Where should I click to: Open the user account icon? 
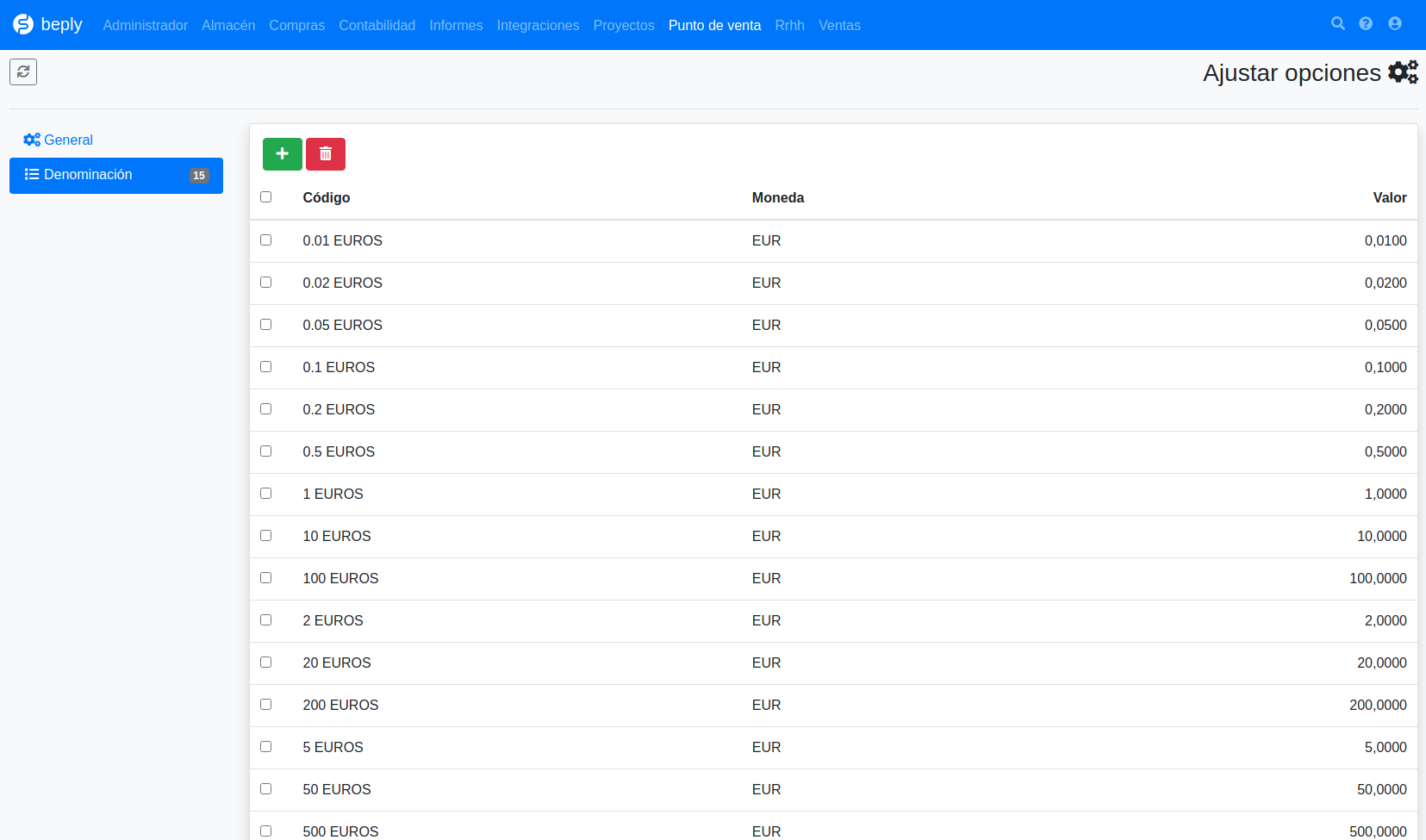[x=1395, y=23]
